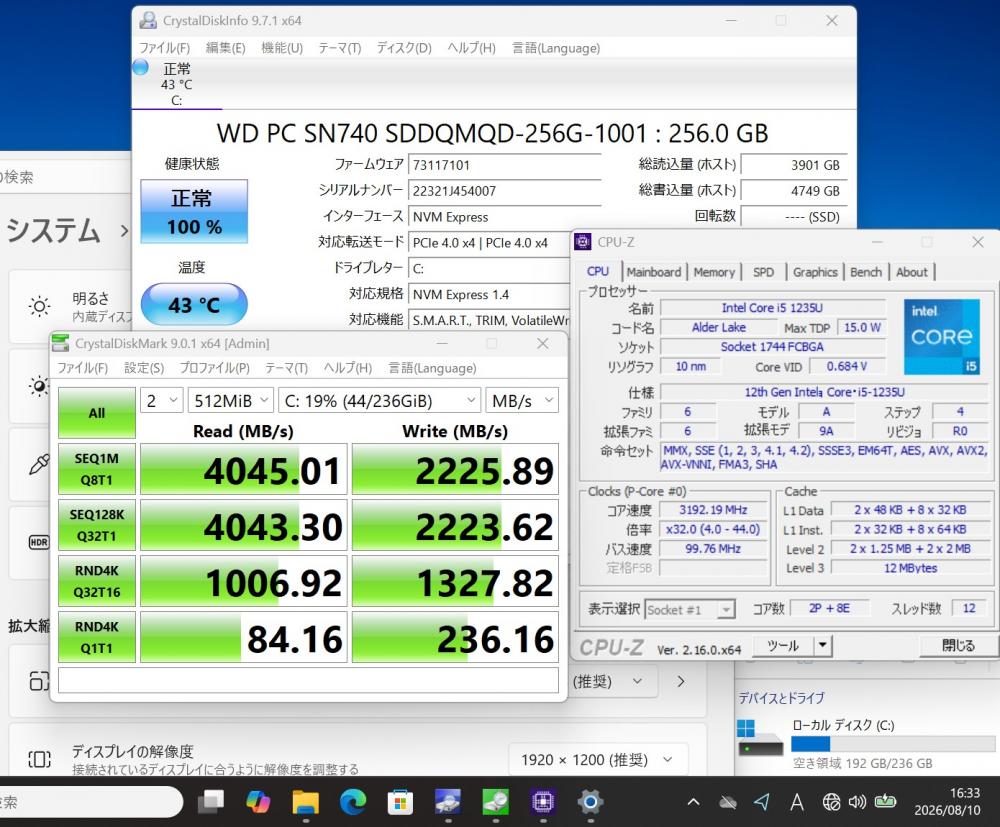Click the ツール button in CPU-Z
Screen dimensions: 1000x827
pos(783,646)
